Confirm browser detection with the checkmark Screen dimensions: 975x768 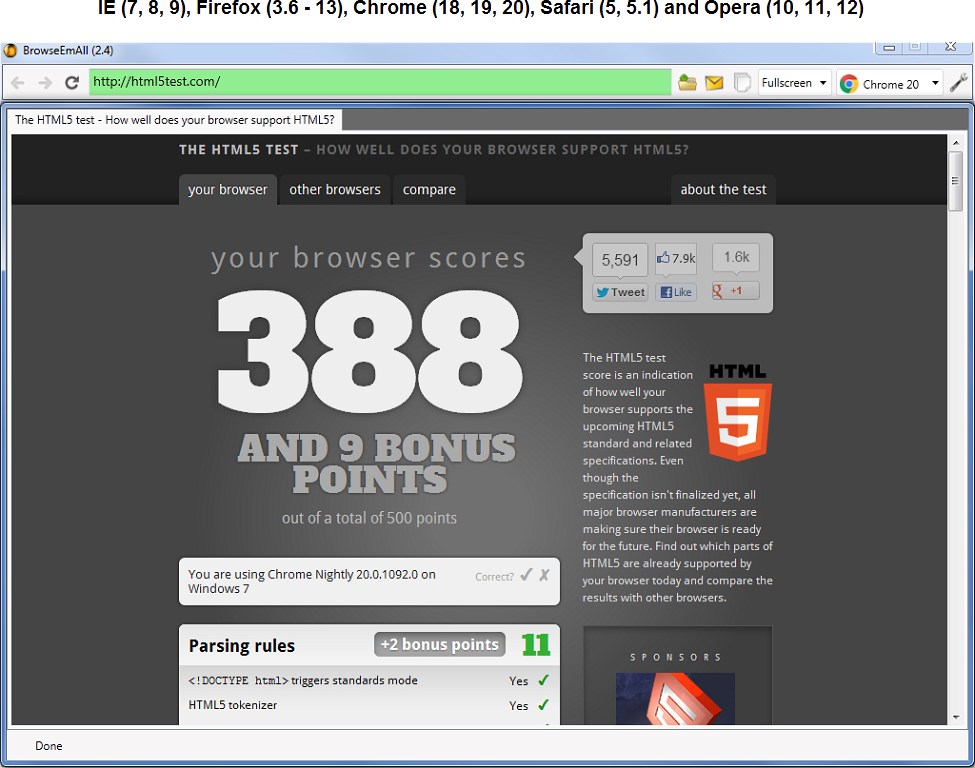(x=526, y=575)
